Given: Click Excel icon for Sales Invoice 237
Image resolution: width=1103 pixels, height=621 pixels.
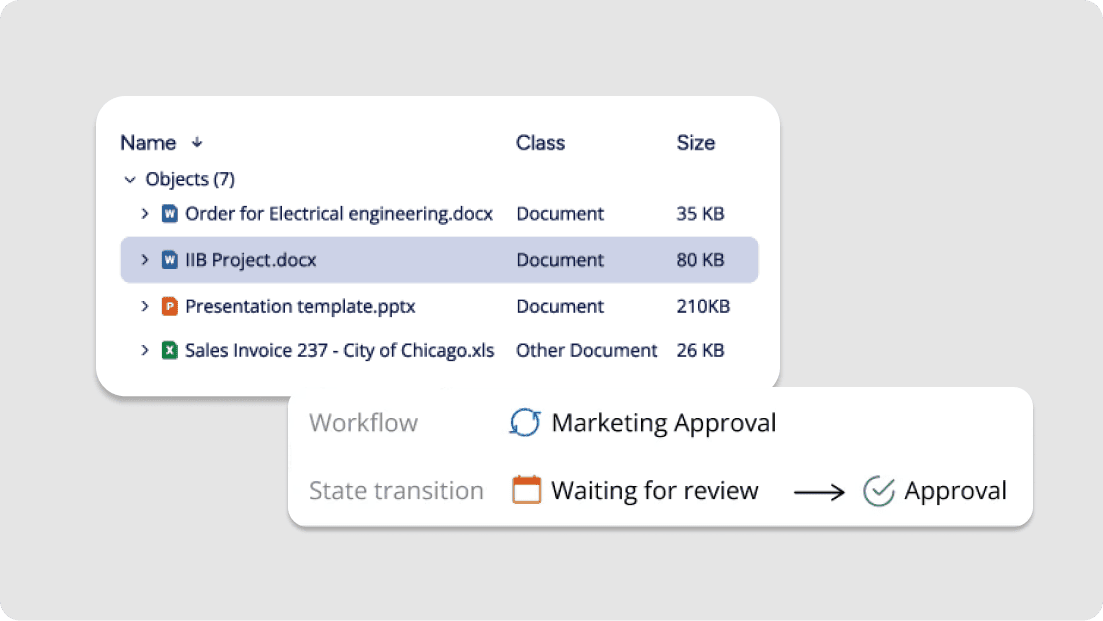Looking at the screenshot, I should click(169, 350).
